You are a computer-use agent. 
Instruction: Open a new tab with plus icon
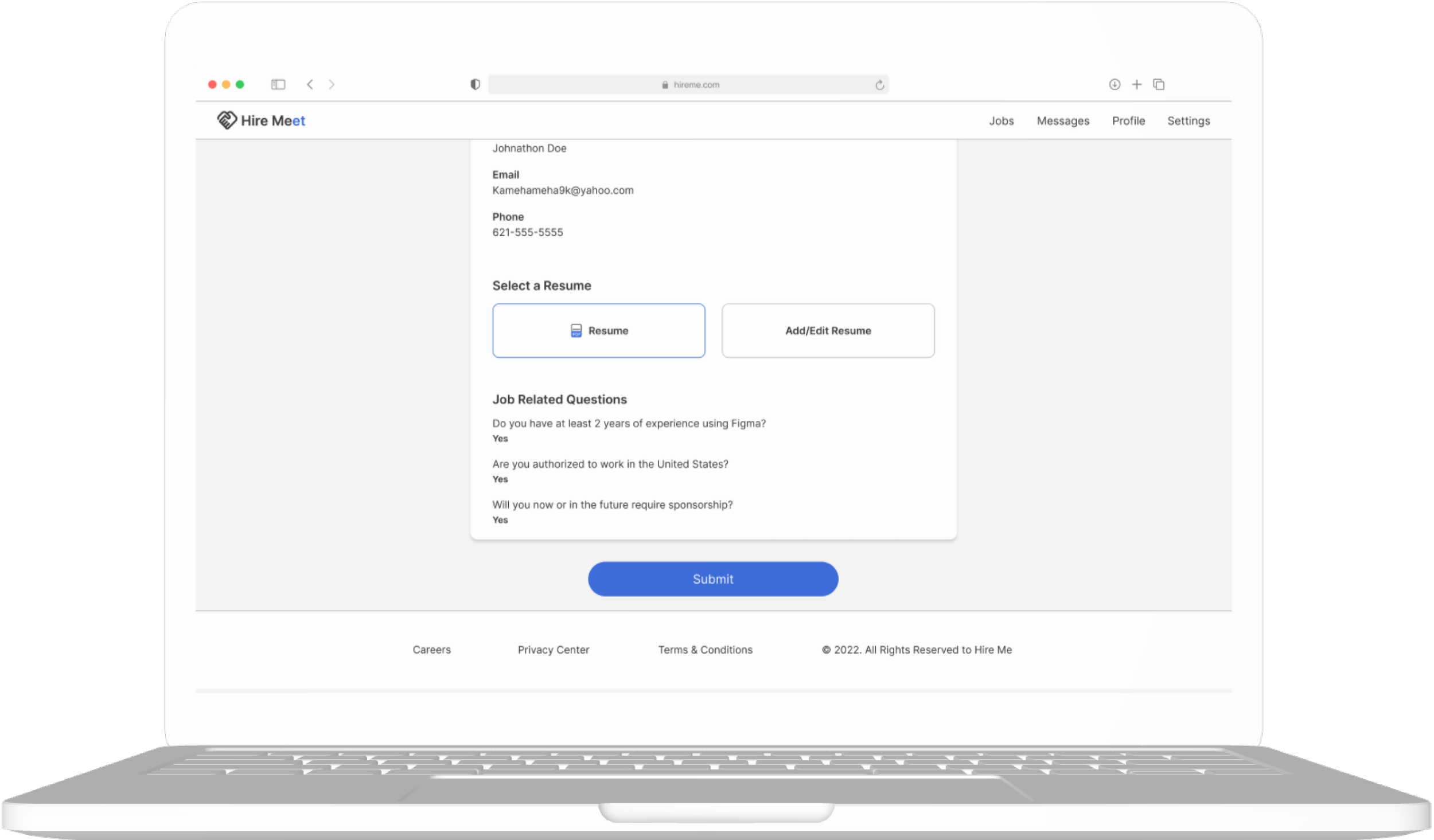(1136, 84)
